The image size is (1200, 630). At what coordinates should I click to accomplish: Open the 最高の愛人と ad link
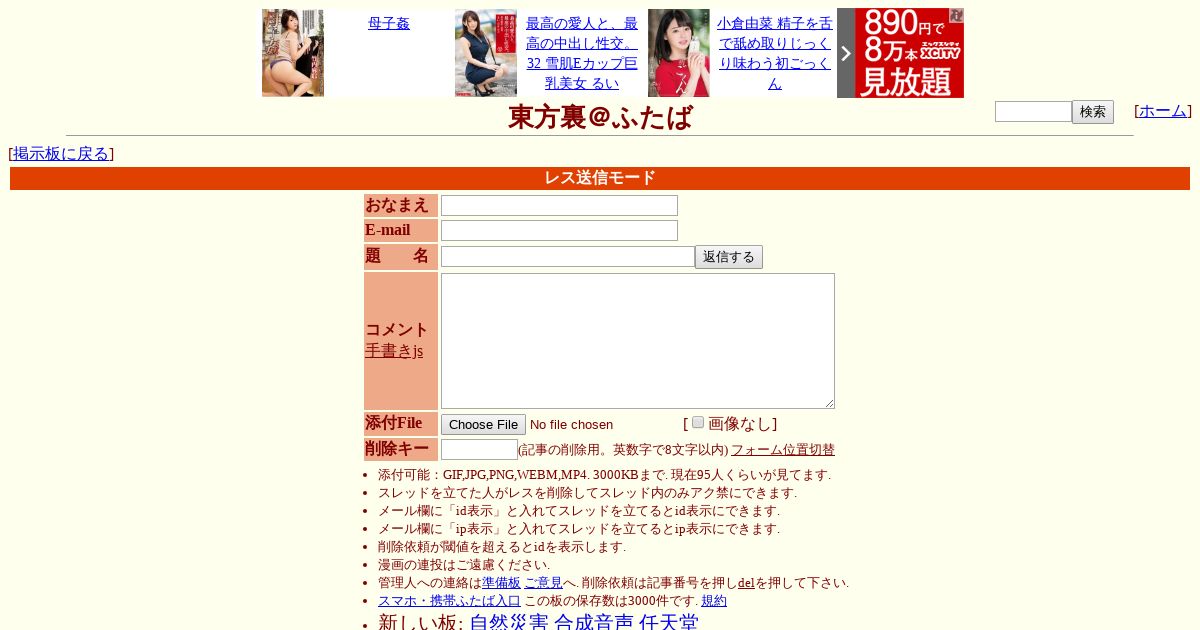point(582,53)
